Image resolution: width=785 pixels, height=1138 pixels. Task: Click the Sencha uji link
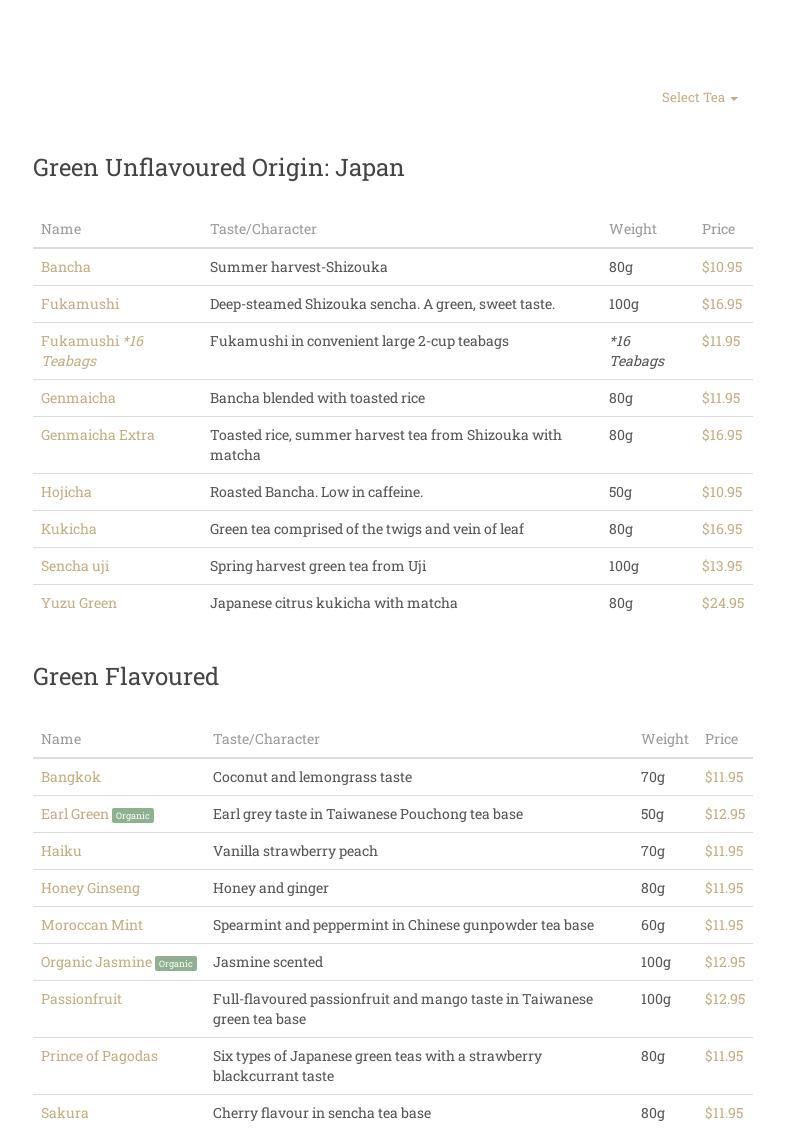point(75,566)
